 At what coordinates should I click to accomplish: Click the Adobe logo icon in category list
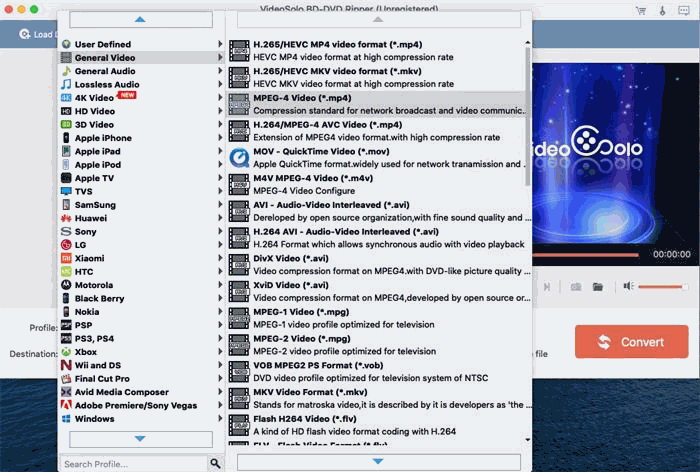[x=66, y=405]
